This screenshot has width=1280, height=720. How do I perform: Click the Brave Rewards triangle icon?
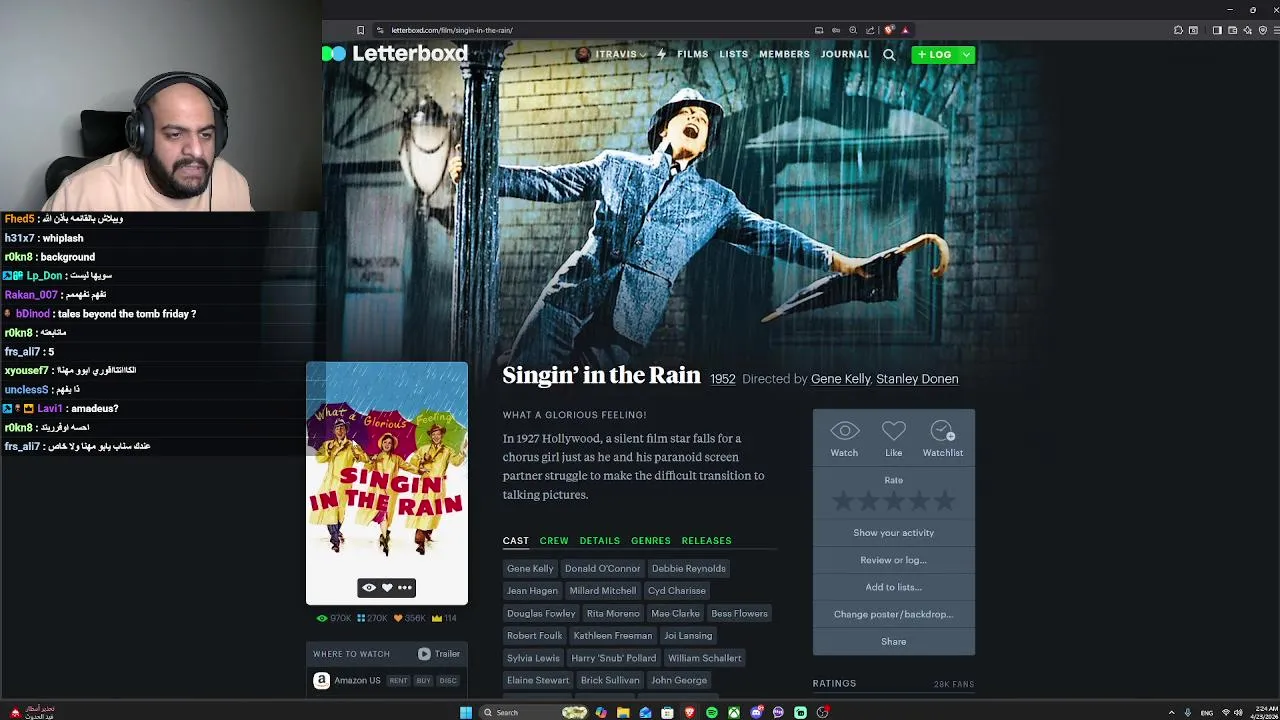pyautogui.click(x=905, y=30)
